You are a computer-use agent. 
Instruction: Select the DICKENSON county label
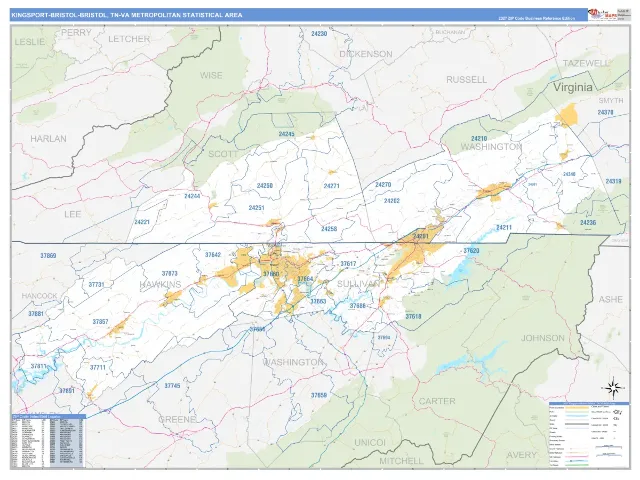[x=366, y=54]
